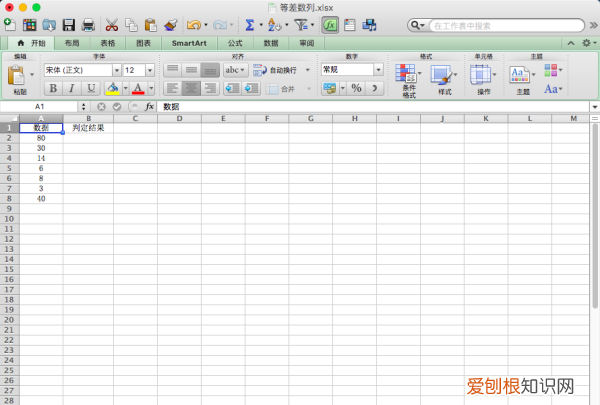Open the conditional formatting icon

click(x=407, y=76)
